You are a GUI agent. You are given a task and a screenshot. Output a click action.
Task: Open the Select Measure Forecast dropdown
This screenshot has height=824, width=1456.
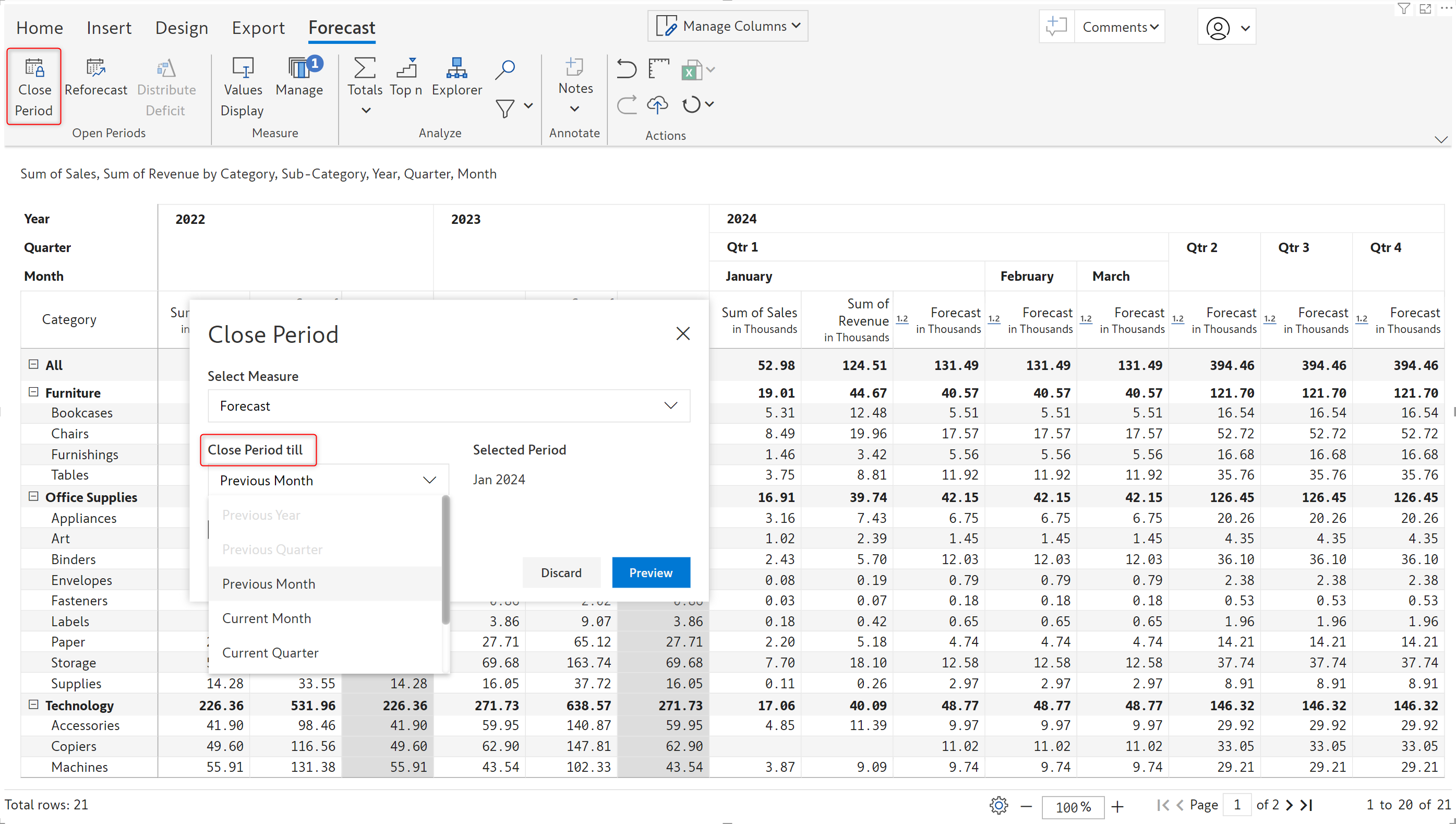[x=449, y=406]
